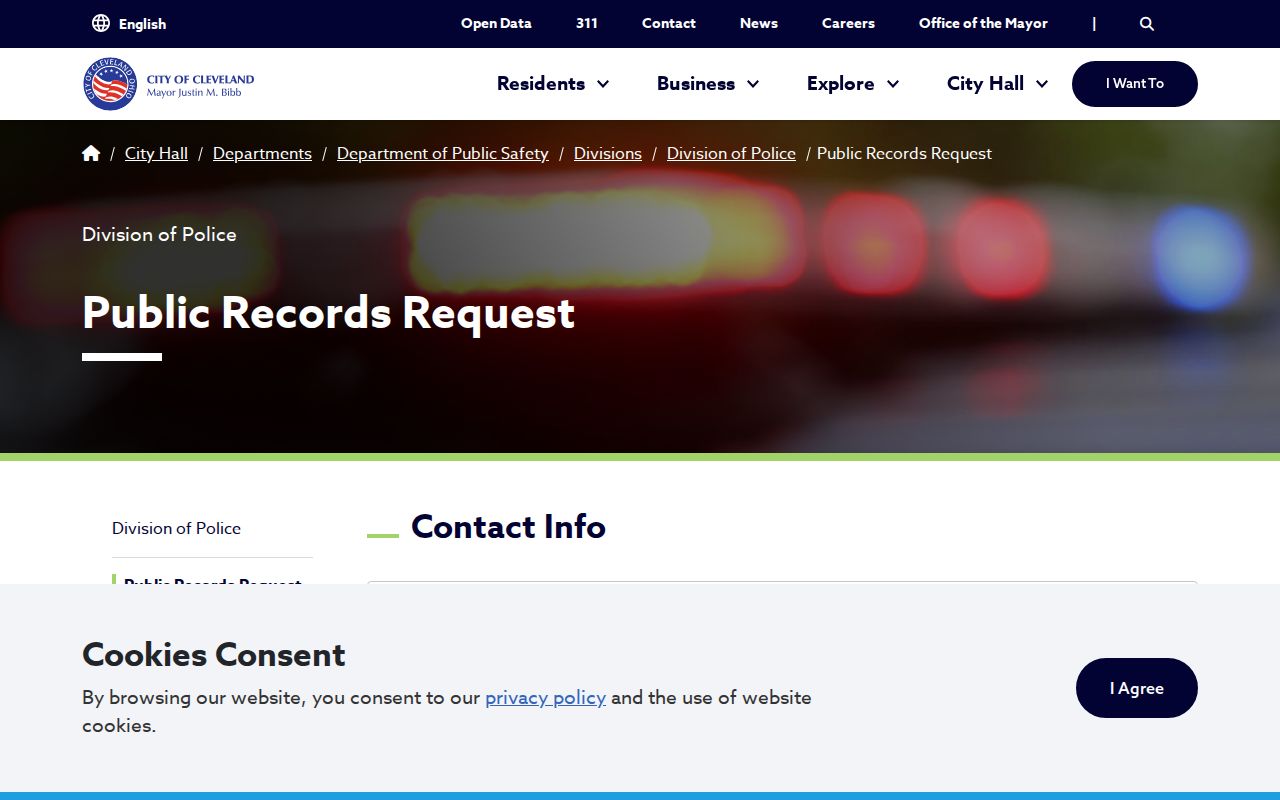Click the Cookies Consent heading
Image resolution: width=1280 pixels, height=800 pixels.
(x=213, y=654)
